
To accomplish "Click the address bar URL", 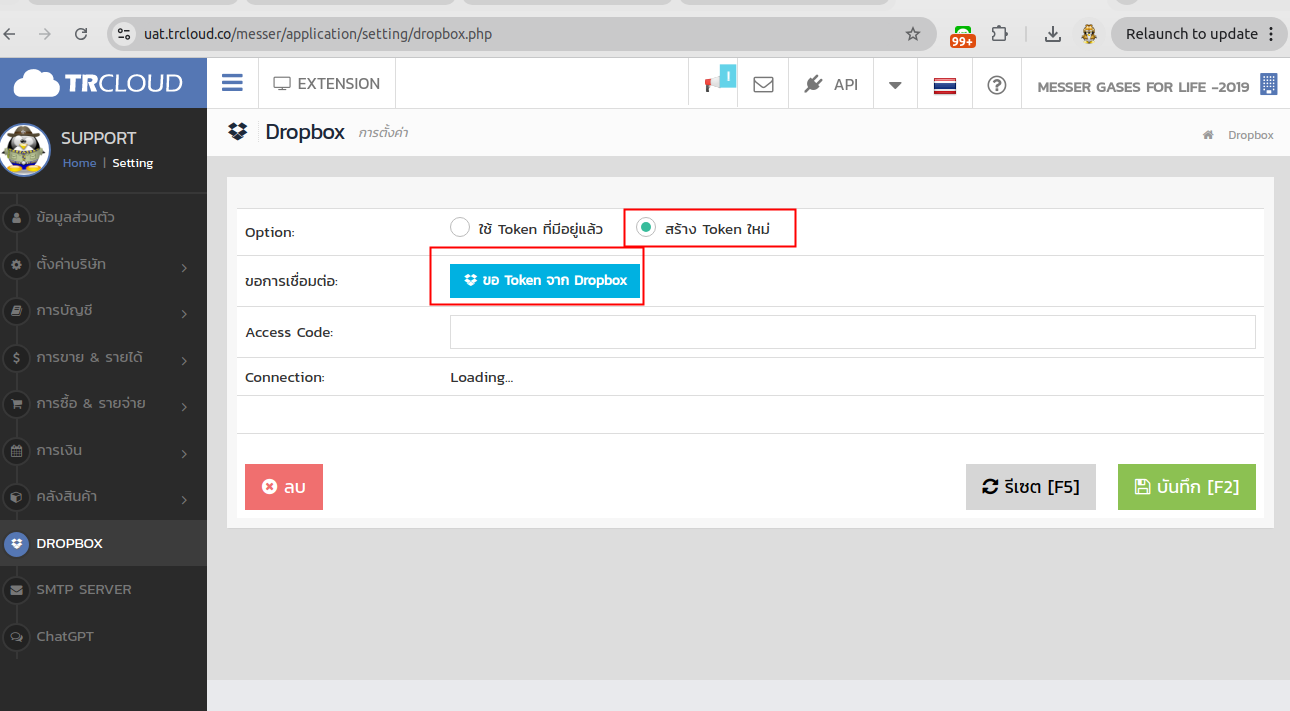I will click(318, 34).
